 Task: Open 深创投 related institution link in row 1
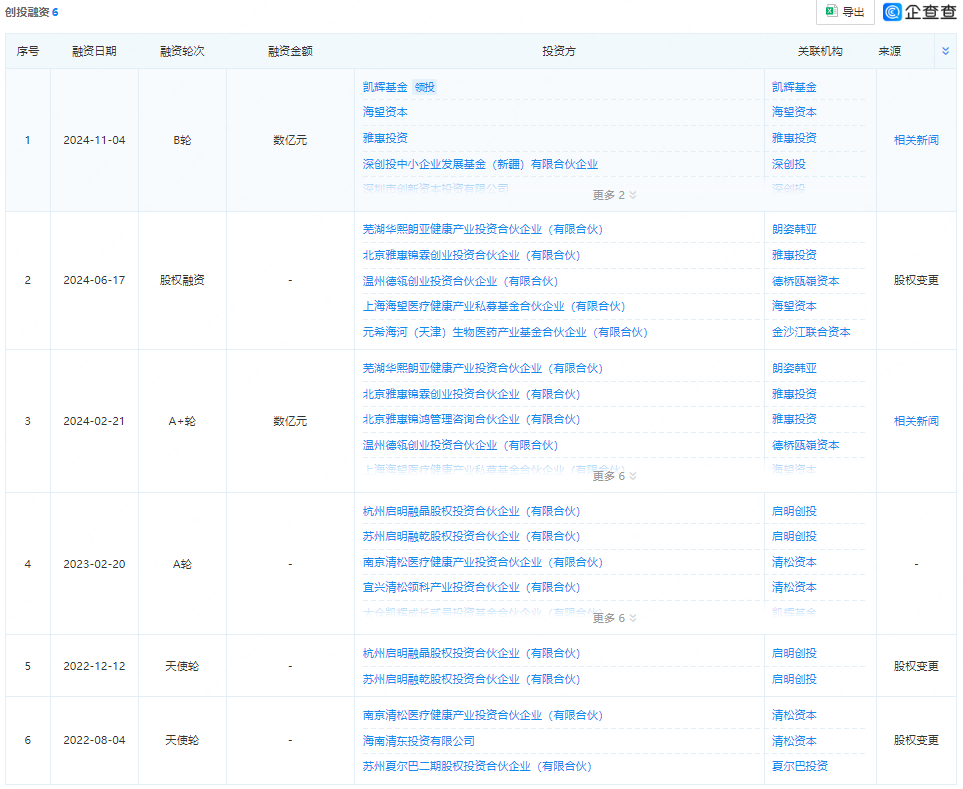(x=789, y=165)
